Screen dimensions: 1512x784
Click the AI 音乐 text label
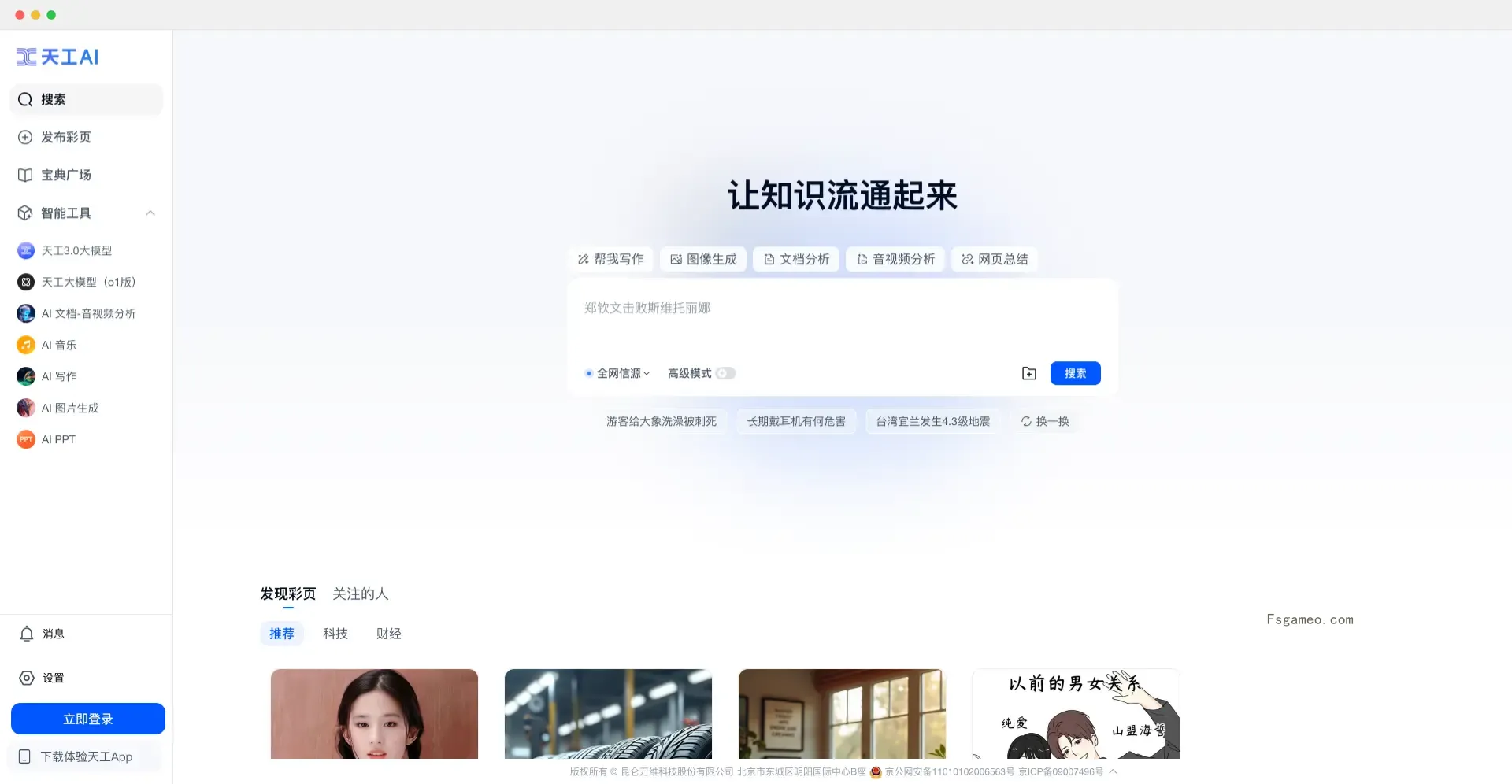59,345
